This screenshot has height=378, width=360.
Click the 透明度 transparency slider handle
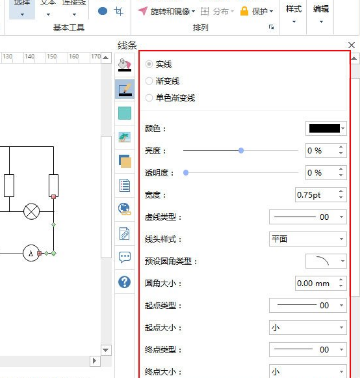186,173
